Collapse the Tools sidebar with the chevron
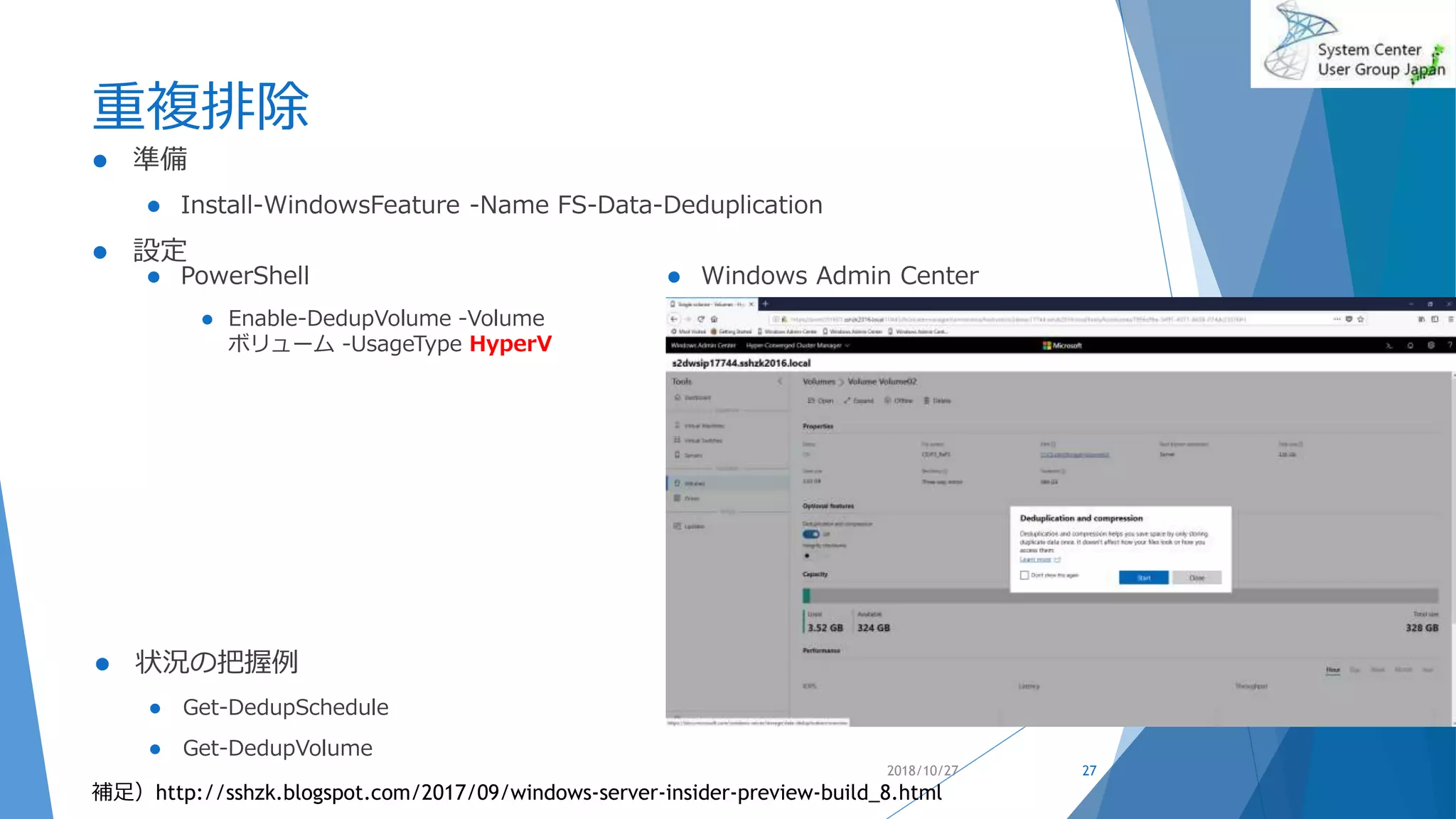The image size is (1456, 819). tap(780, 382)
